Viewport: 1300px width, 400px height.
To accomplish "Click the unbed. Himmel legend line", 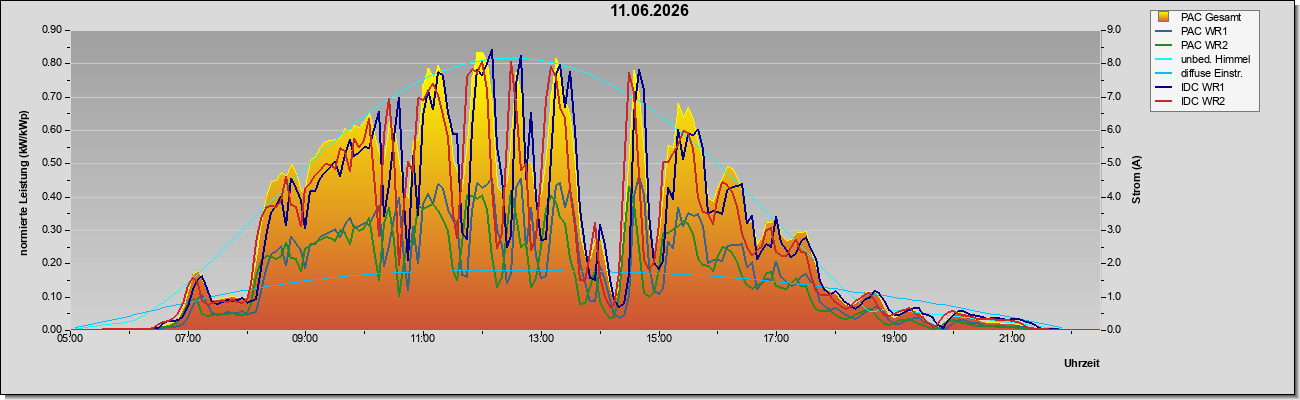I will click(1164, 60).
